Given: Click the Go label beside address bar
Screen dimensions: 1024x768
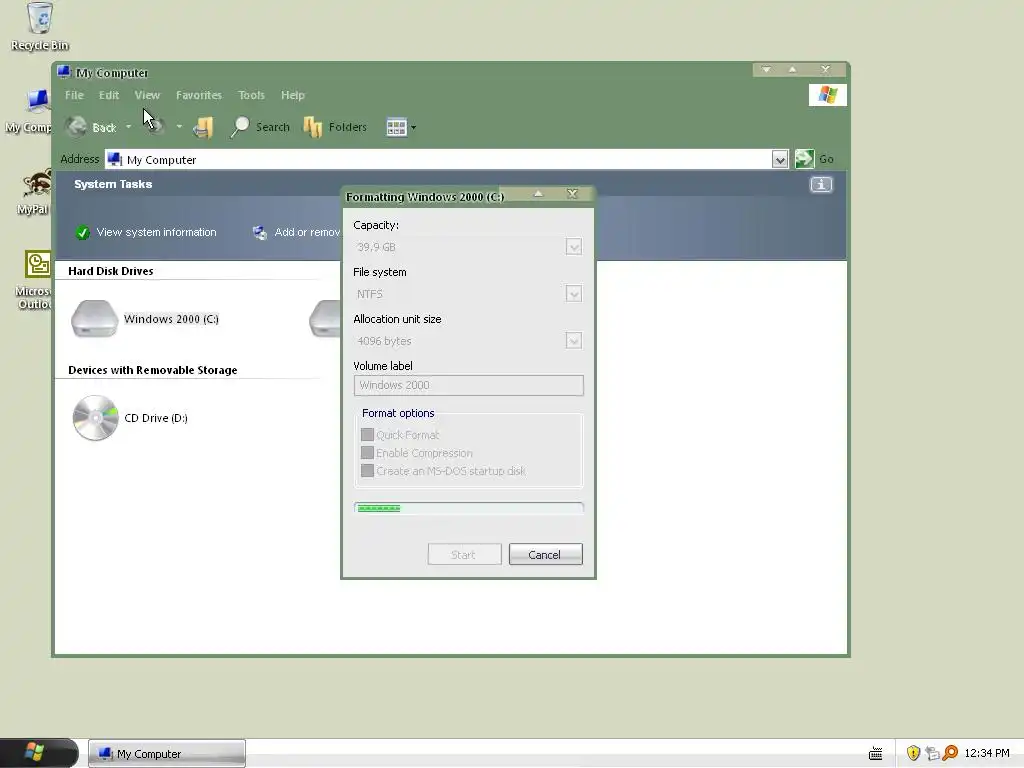Looking at the screenshot, I should click(x=826, y=159).
